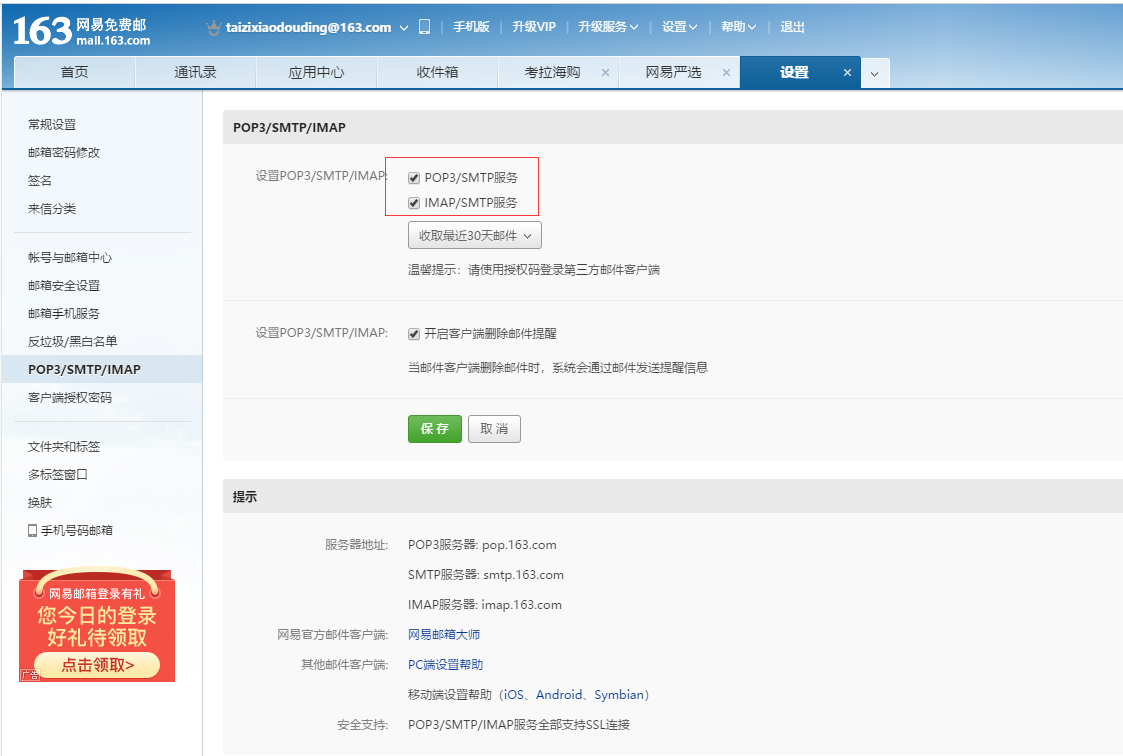Select 反垃圾/黑白名单 in sidebar
The width and height of the screenshot is (1123, 756).
(x=72, y=341)
